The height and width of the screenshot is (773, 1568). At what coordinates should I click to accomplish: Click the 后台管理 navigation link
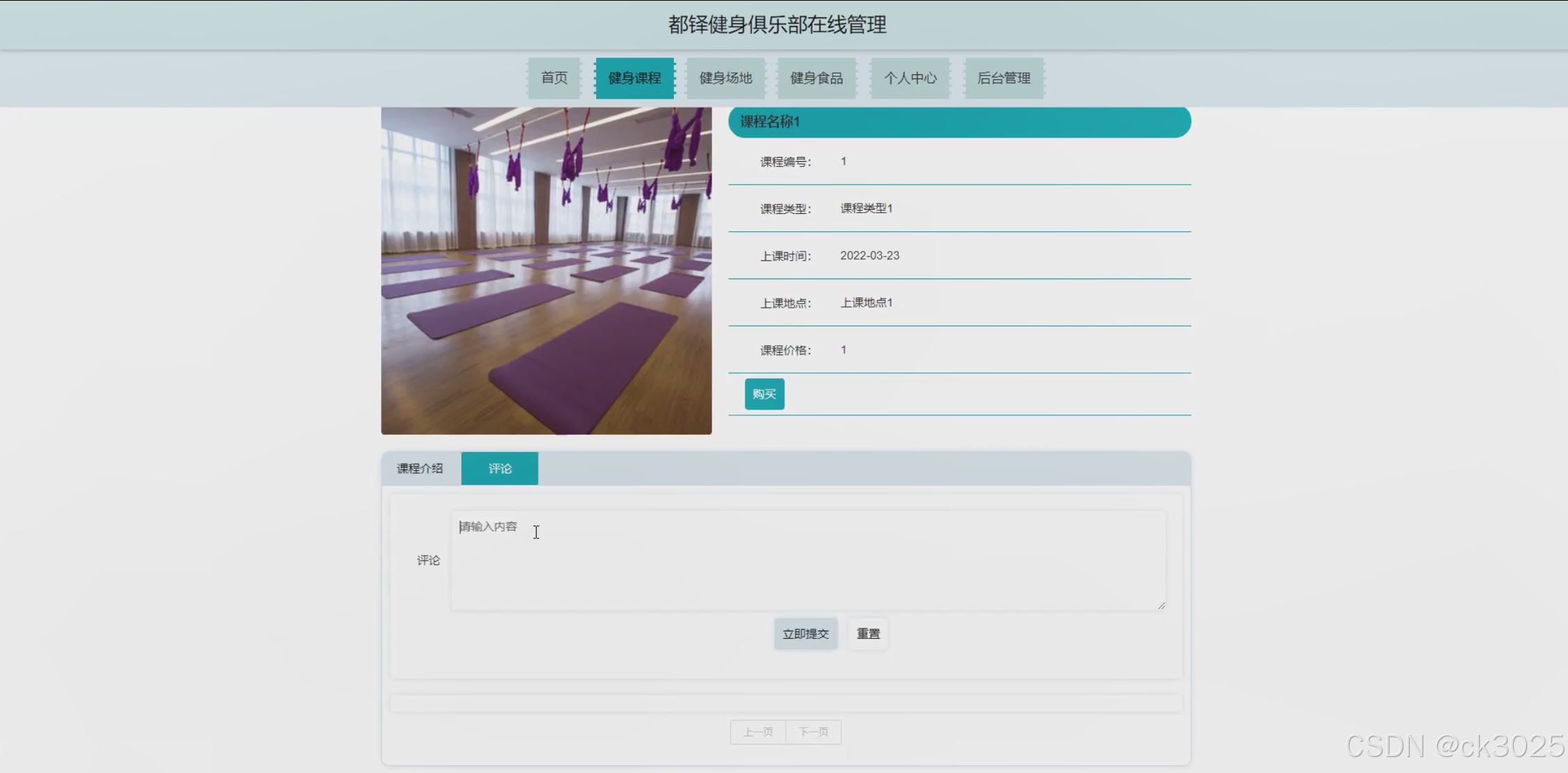[1004, 78]
